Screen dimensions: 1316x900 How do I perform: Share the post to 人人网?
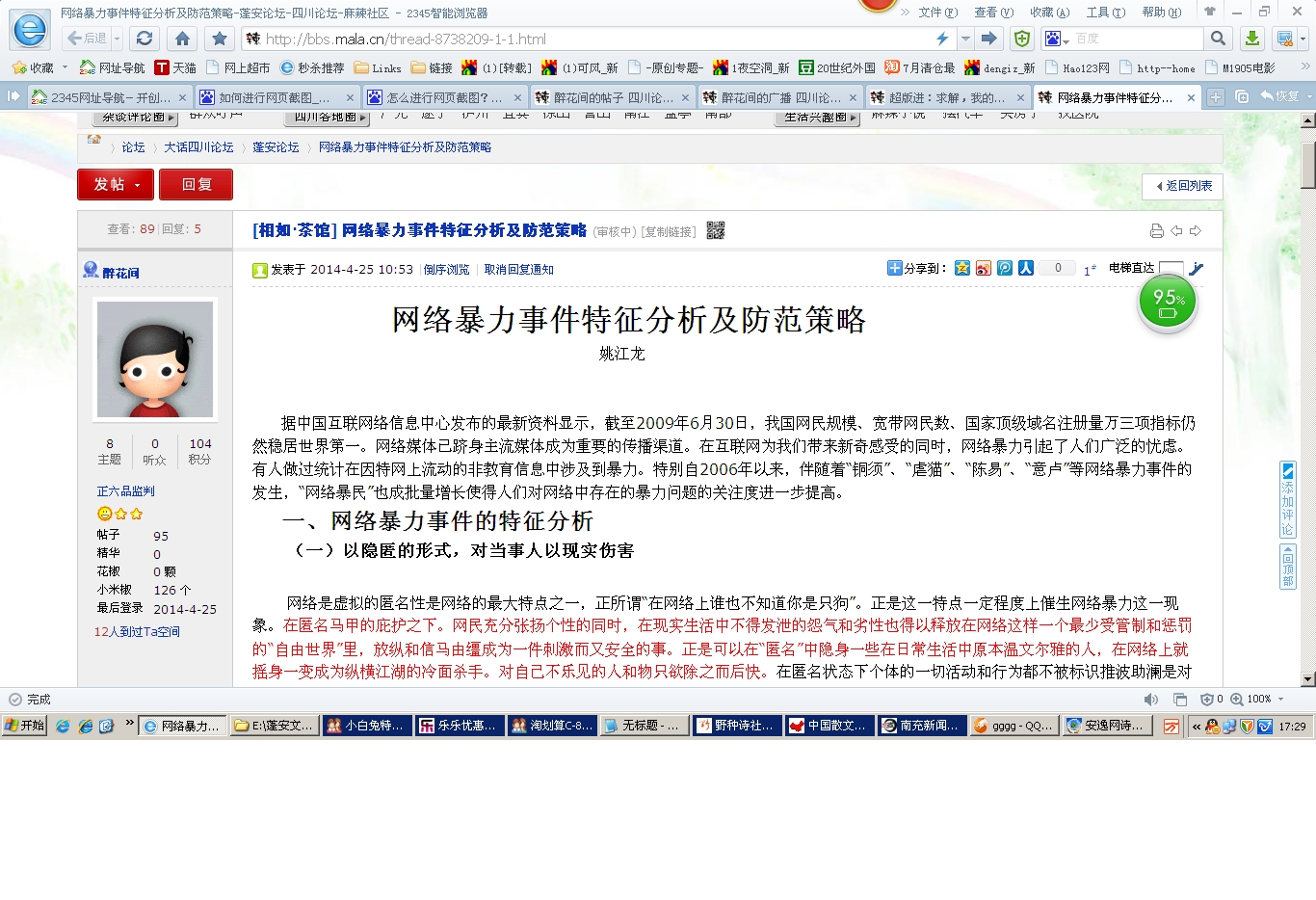(1026, 268)
